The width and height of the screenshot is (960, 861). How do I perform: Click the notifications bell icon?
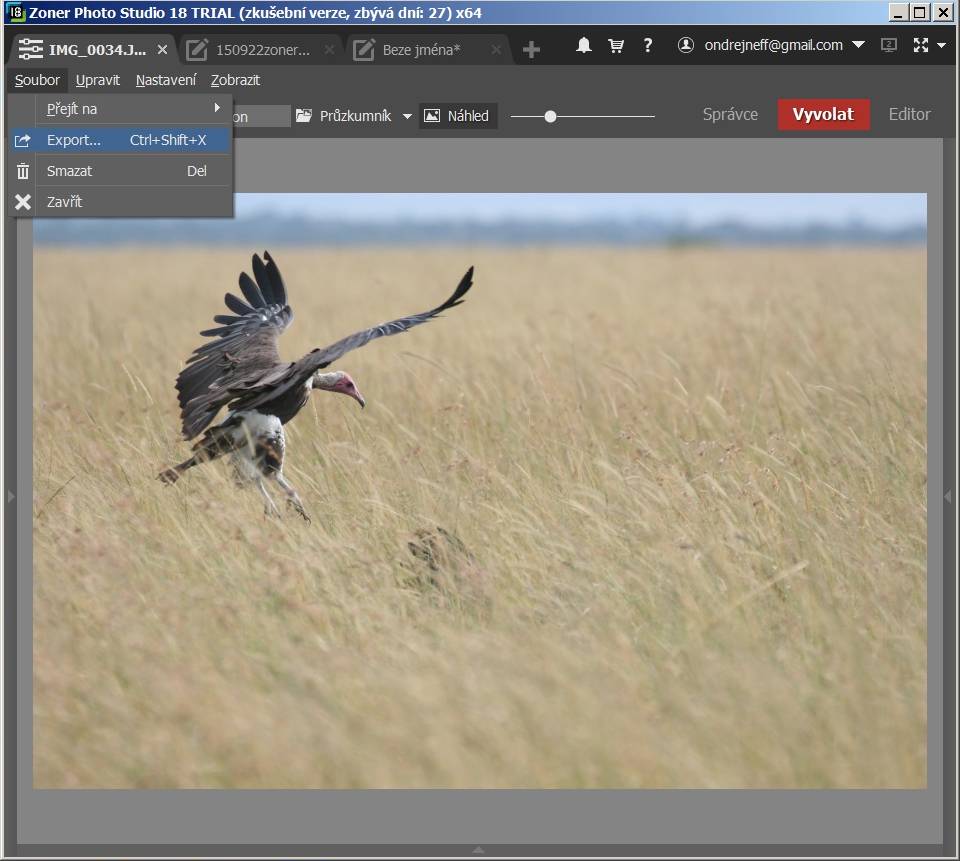584,46
